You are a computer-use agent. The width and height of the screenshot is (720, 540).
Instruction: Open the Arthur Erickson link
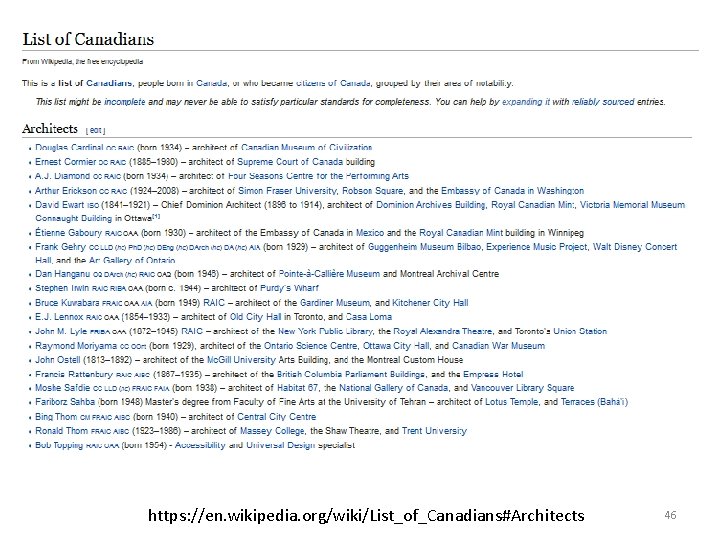[x=66, y=191]
